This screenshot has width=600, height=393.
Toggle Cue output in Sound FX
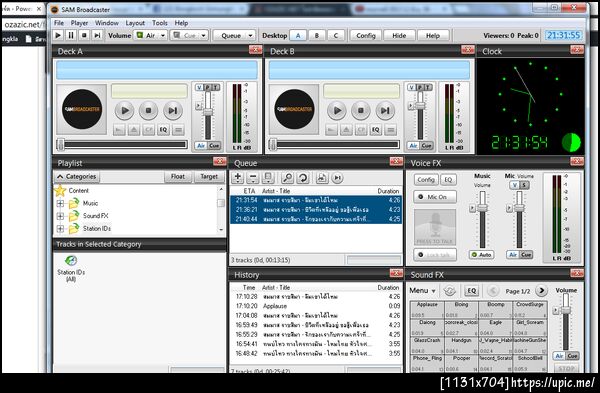coord(572,356)
